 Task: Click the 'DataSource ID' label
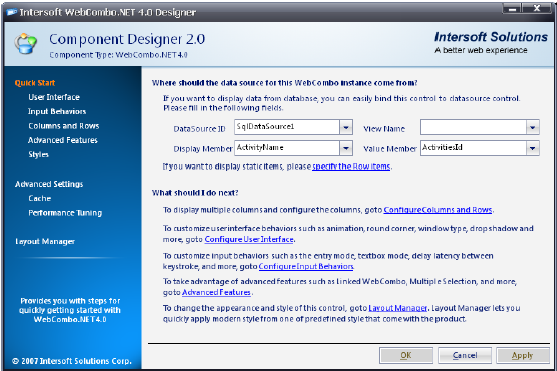[199, 129]
